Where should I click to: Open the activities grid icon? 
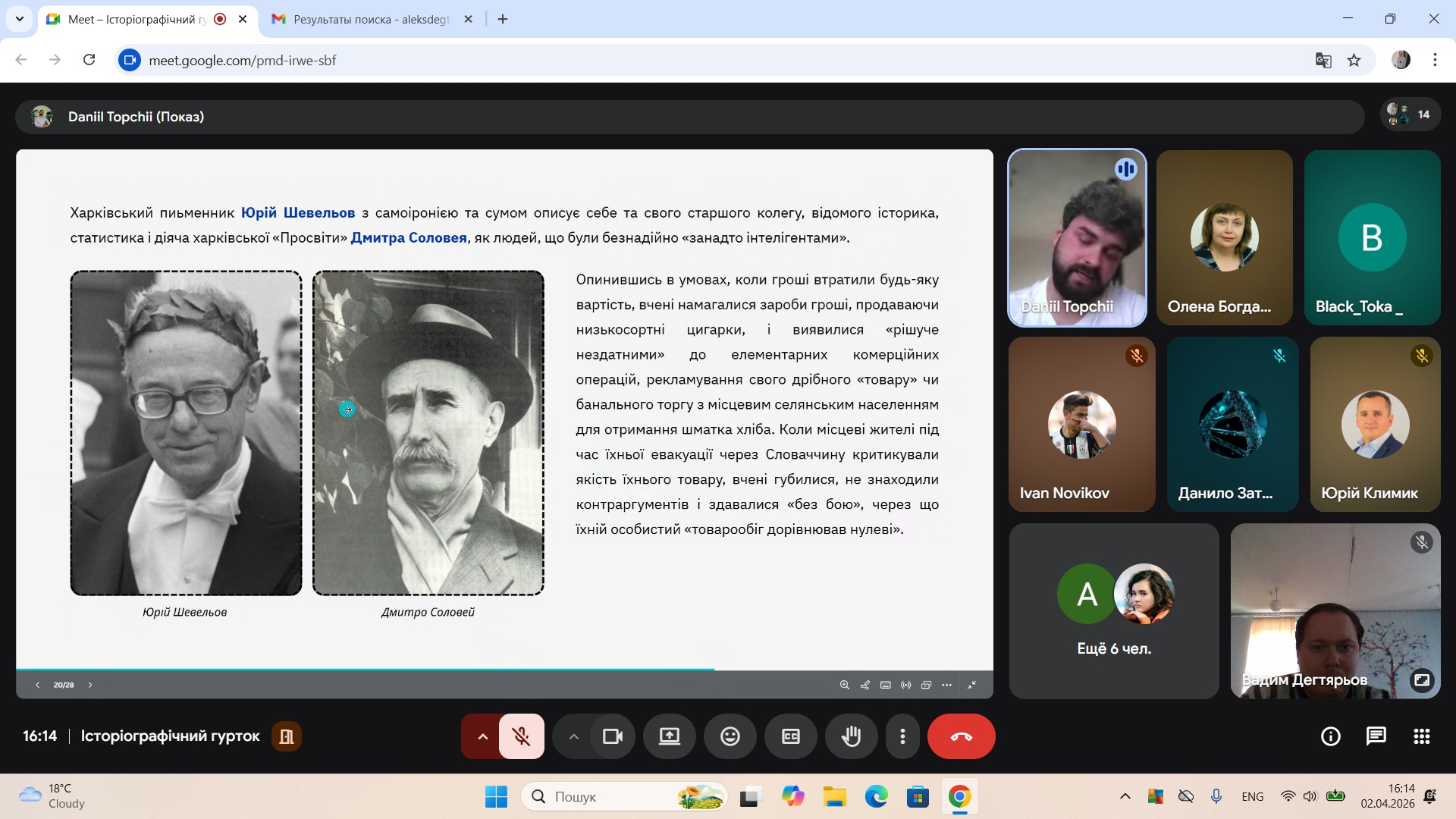1422,736
